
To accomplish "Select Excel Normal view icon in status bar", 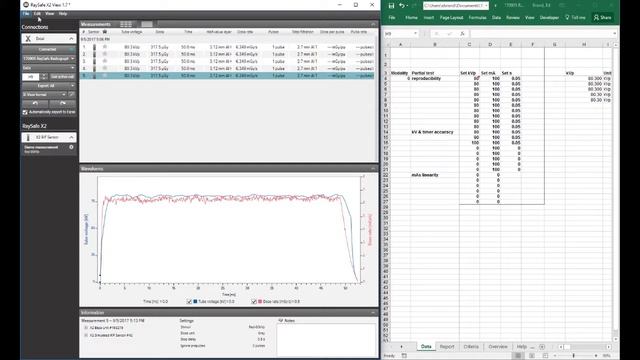I will [x=518, y=356].
